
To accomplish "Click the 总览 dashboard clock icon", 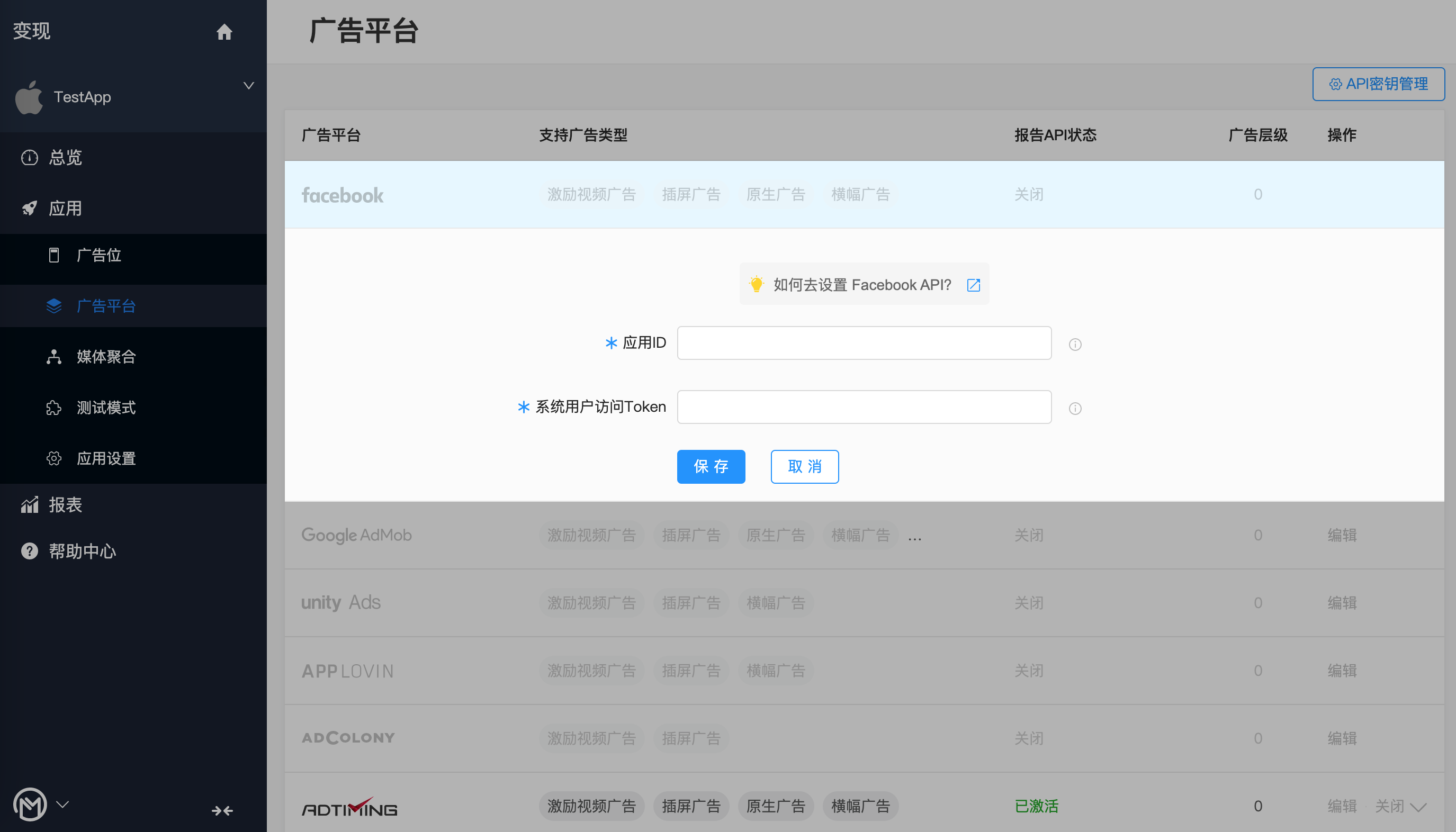I will (x=30, y=157).
